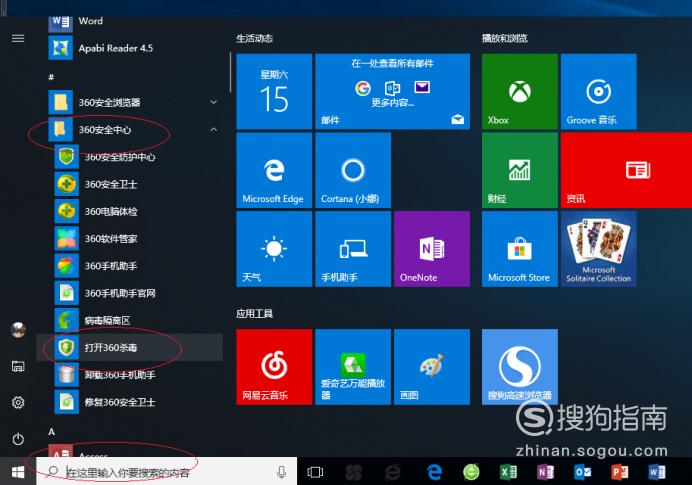Open Edge from the taskbar
Screen dimensions: 692x485
tap(435, 472)
